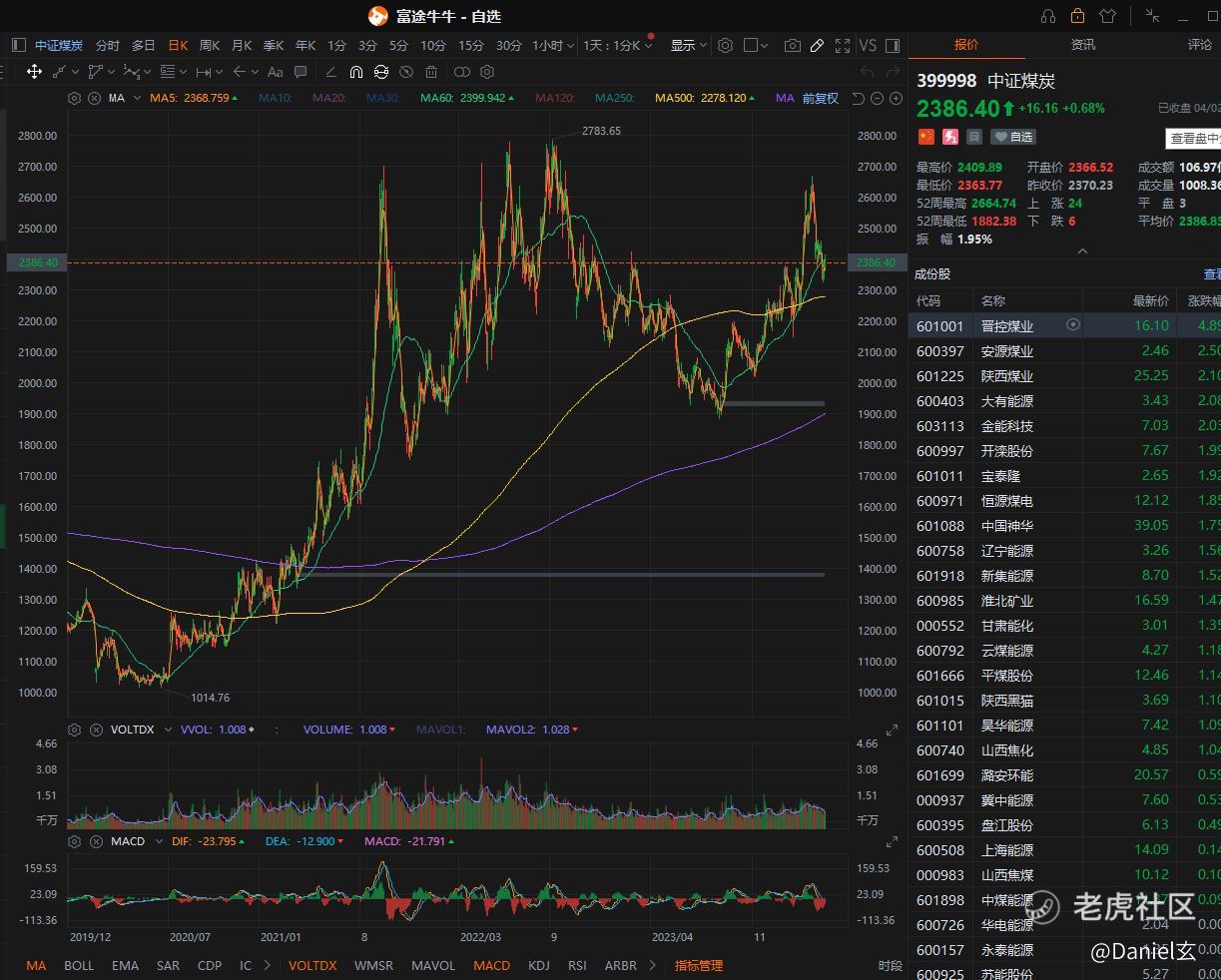This screenshot has width=1221, height=980.
Task: Open VOLTDX indicator settings gear
Action: coord(74,730)
